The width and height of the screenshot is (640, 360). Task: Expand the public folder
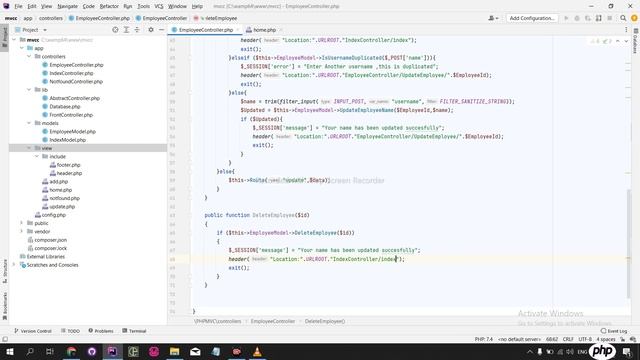tap(22, 223)
